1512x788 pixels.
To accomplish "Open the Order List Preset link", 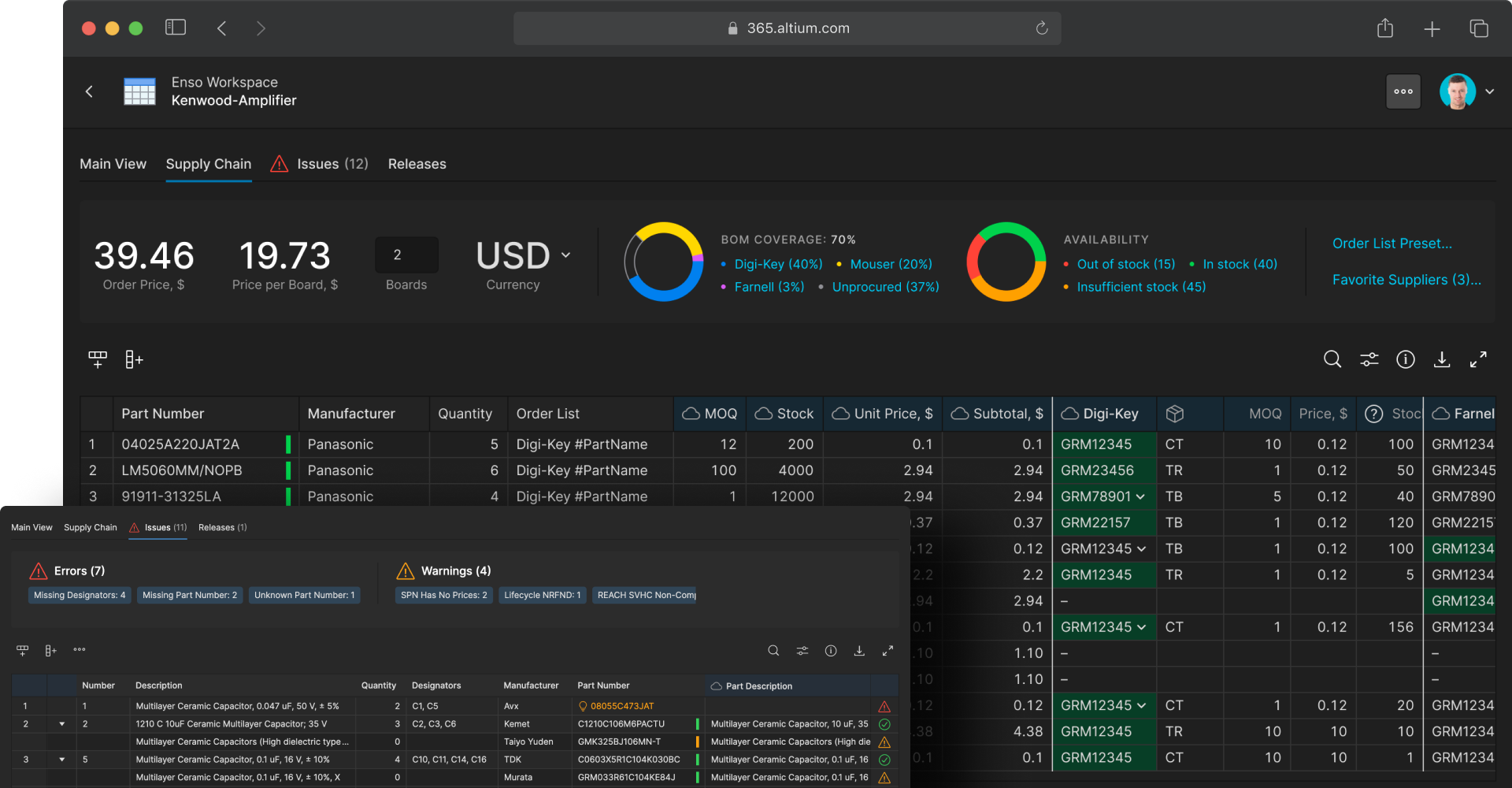I will tap(1392, 243).
